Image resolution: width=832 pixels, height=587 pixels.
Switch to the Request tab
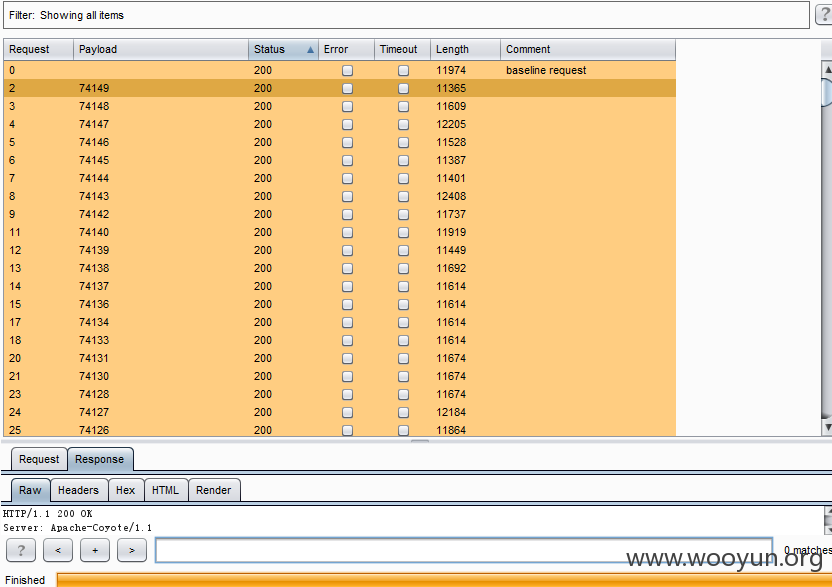(39, 459)
